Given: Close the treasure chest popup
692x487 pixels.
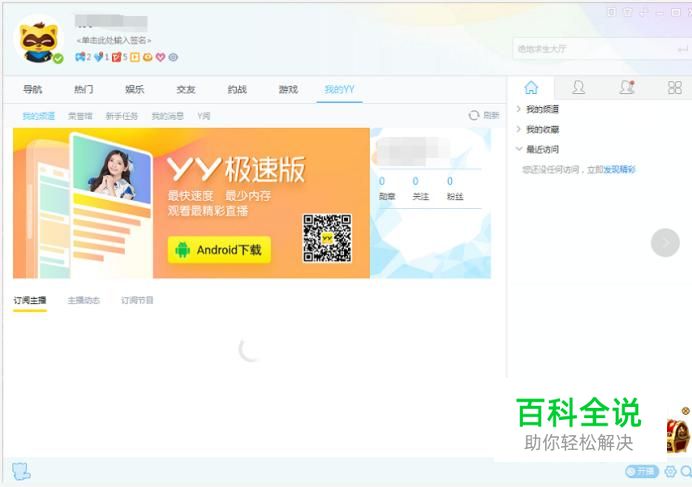Looking at the screenshot, I should click(x=685, y=411).
